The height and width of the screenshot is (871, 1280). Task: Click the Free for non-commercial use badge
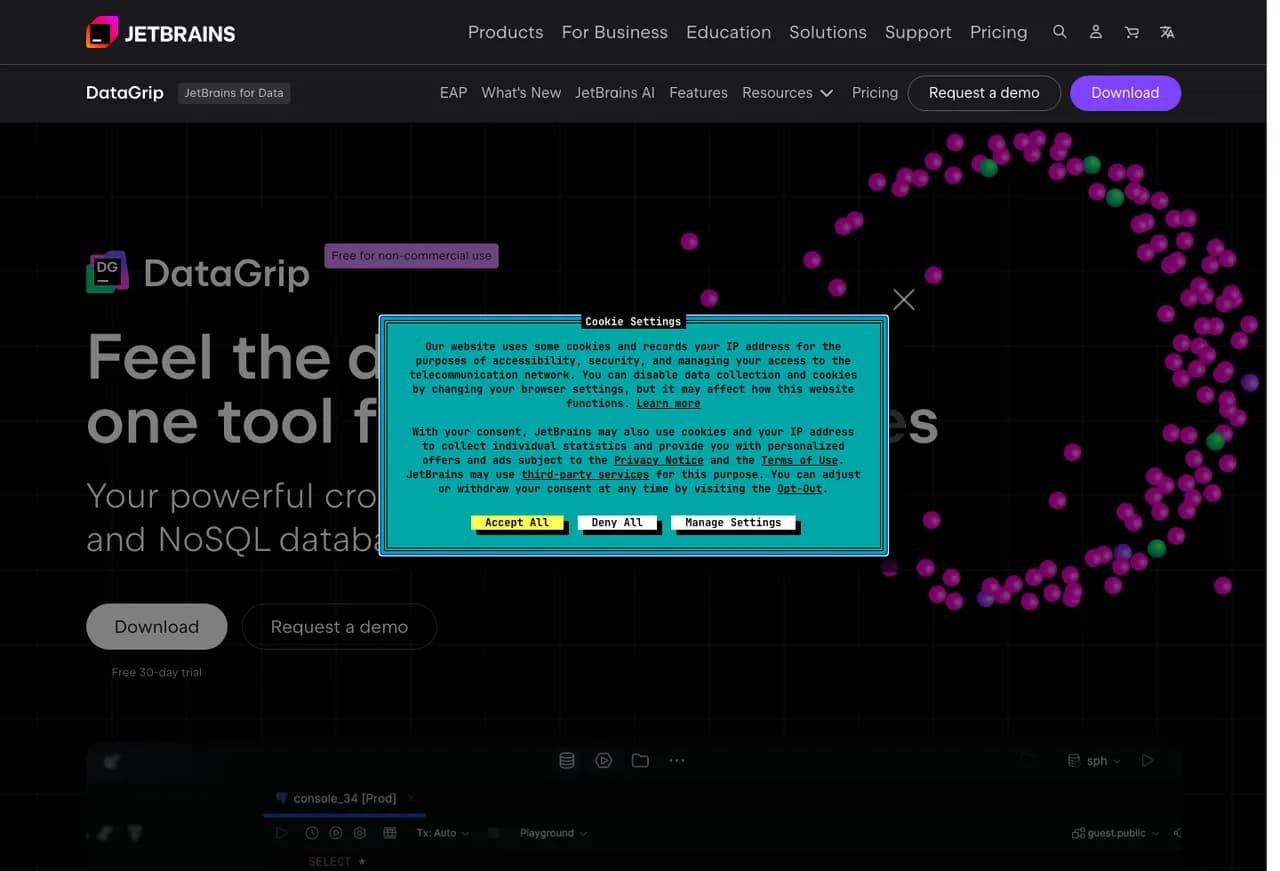click(x=411, y=256)
